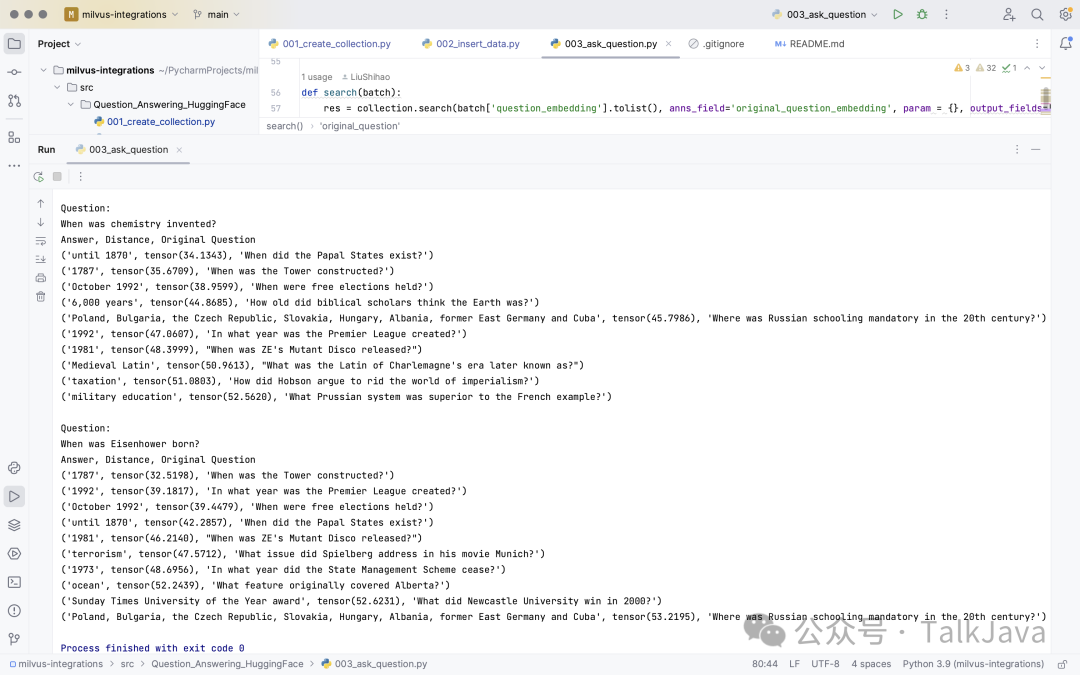Open Search Everywhere magnifier icon

tap(1037, 15)
